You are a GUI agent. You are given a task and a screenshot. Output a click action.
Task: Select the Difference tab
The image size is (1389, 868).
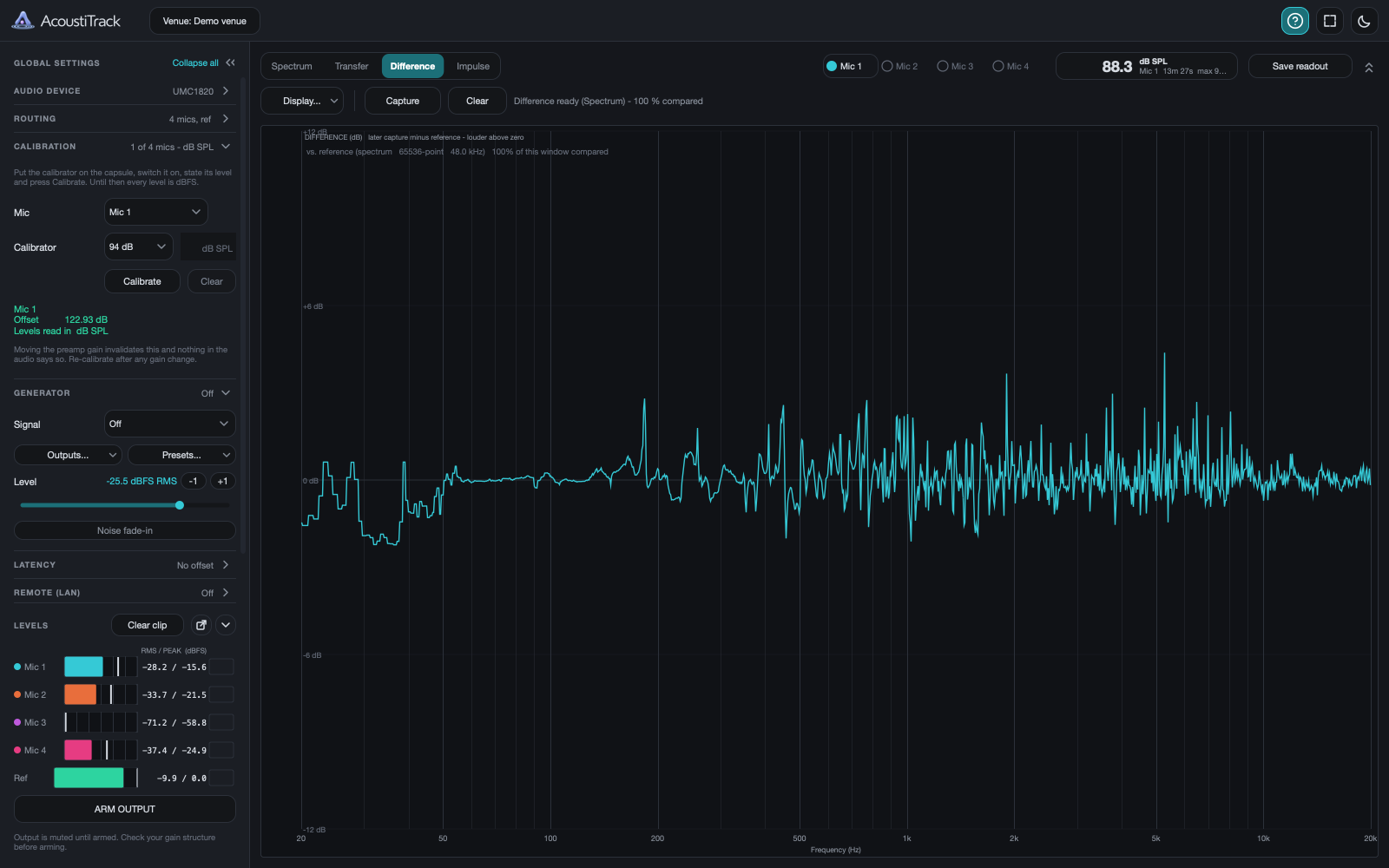412,66
